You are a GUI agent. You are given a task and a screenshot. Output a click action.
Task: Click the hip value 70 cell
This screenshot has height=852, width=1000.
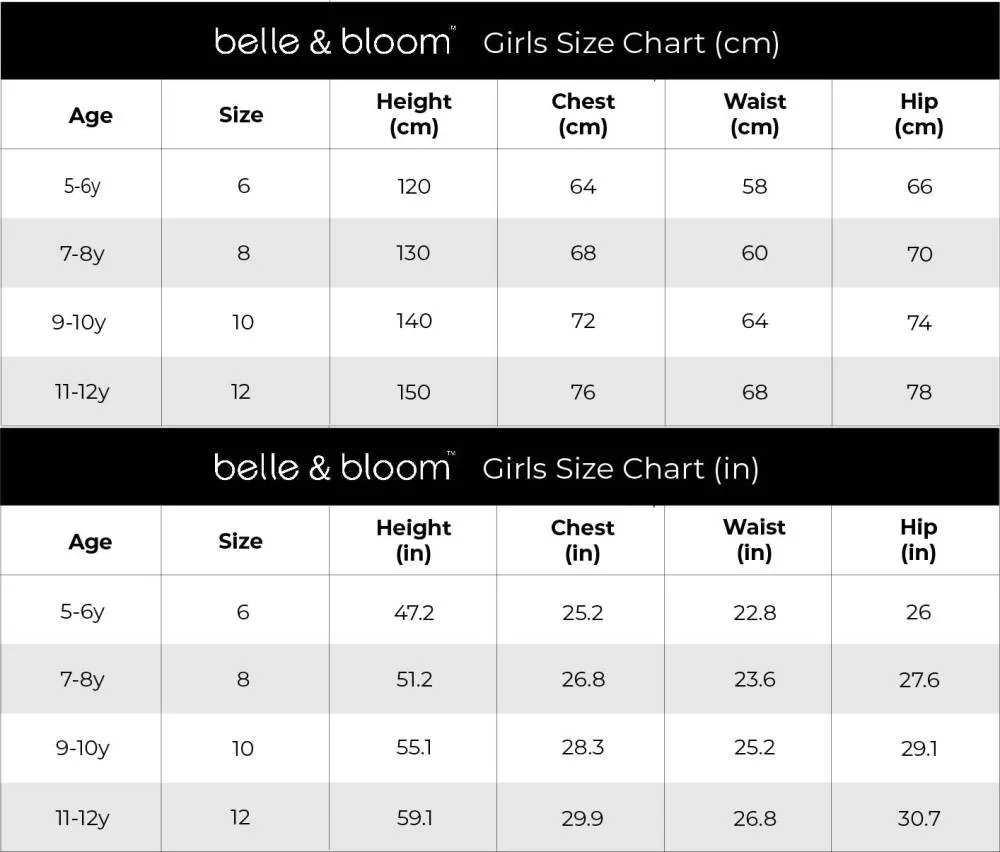pyautogui.click(x=919, y=254)
